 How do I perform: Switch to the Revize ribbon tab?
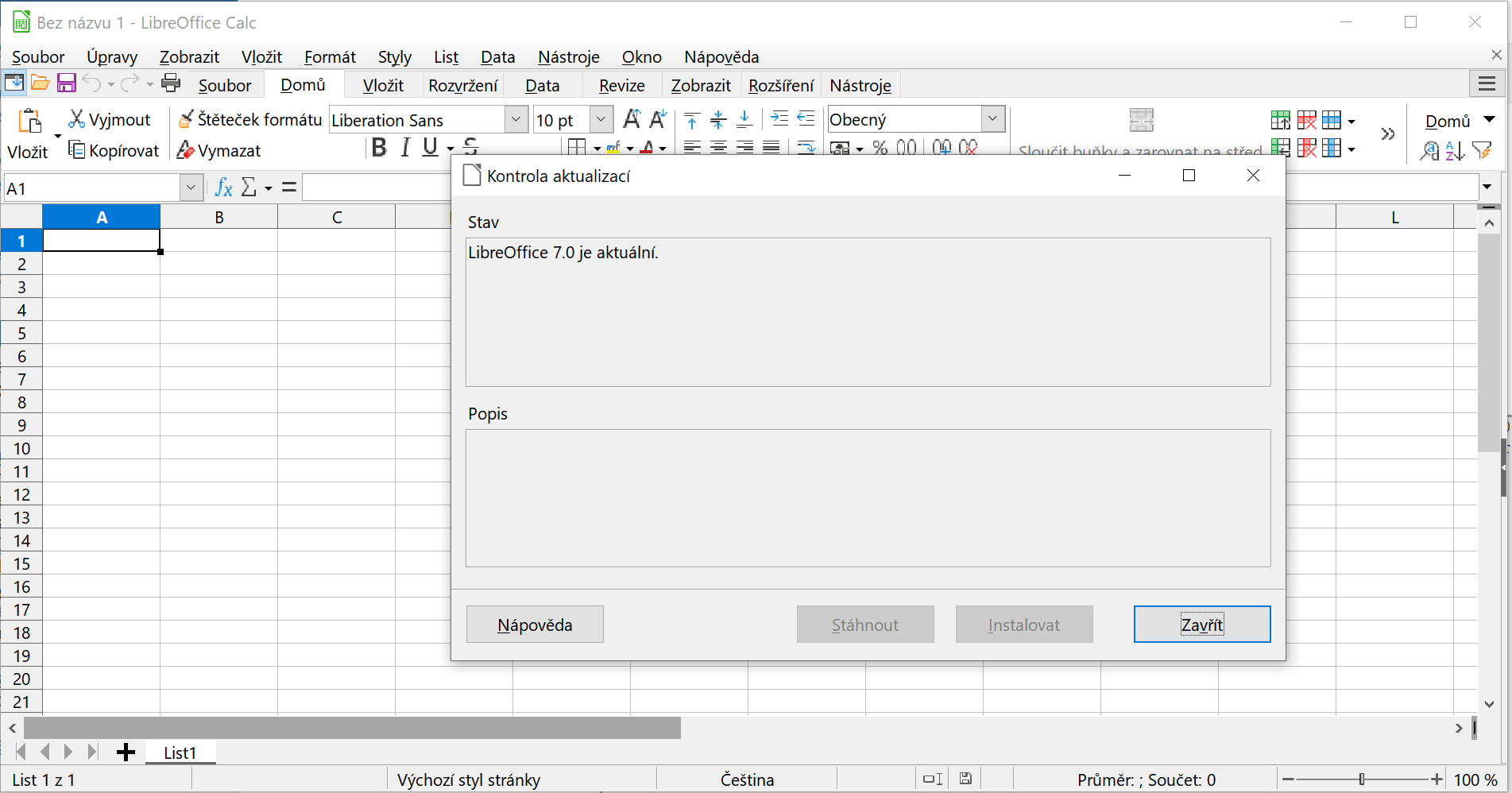click(x=622, y=85)
